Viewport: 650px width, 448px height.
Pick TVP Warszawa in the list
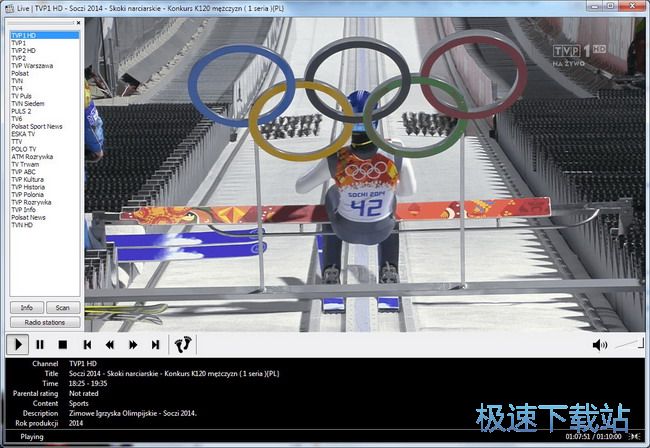(x=32, y=66)
